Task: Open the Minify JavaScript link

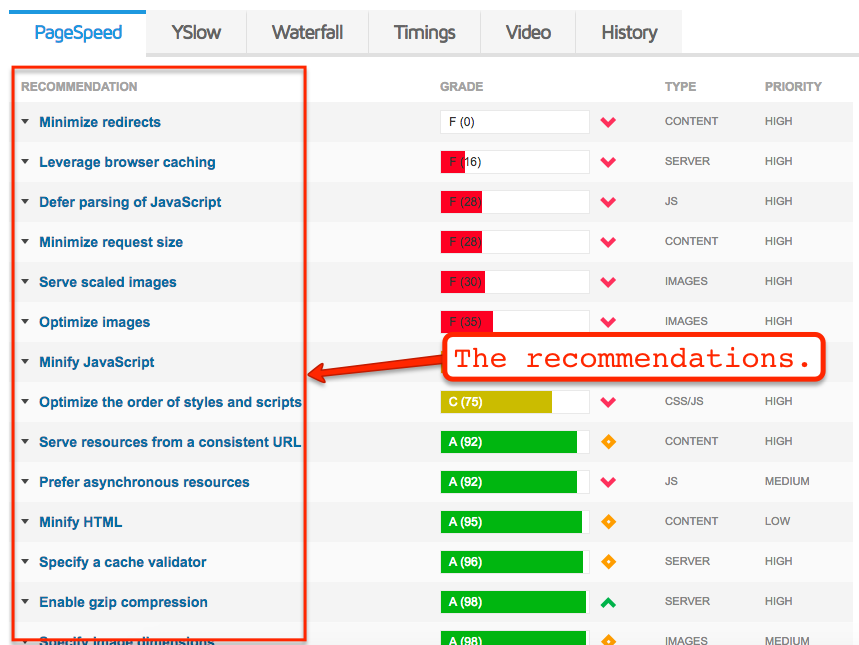Action: pos(97,362)
